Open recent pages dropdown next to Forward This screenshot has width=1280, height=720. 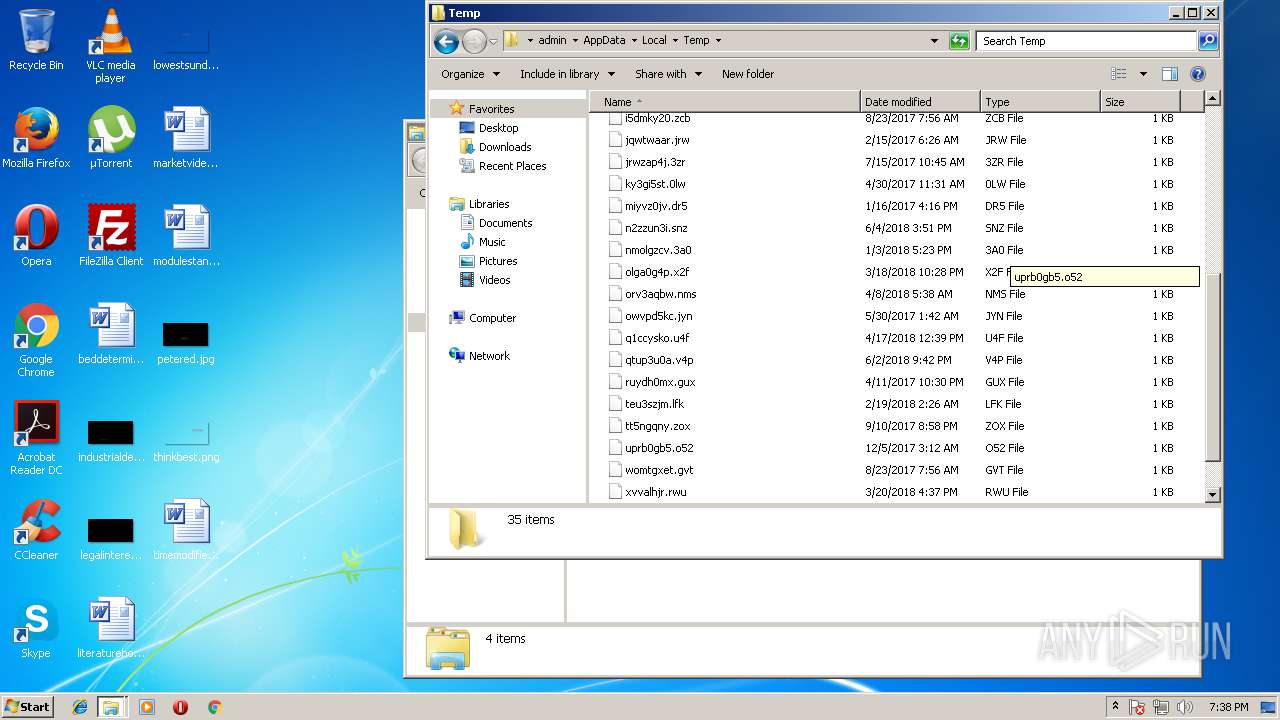pos(493,41)
